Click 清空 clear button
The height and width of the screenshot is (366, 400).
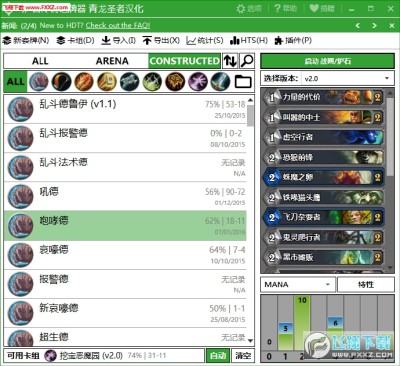point(243,356)
